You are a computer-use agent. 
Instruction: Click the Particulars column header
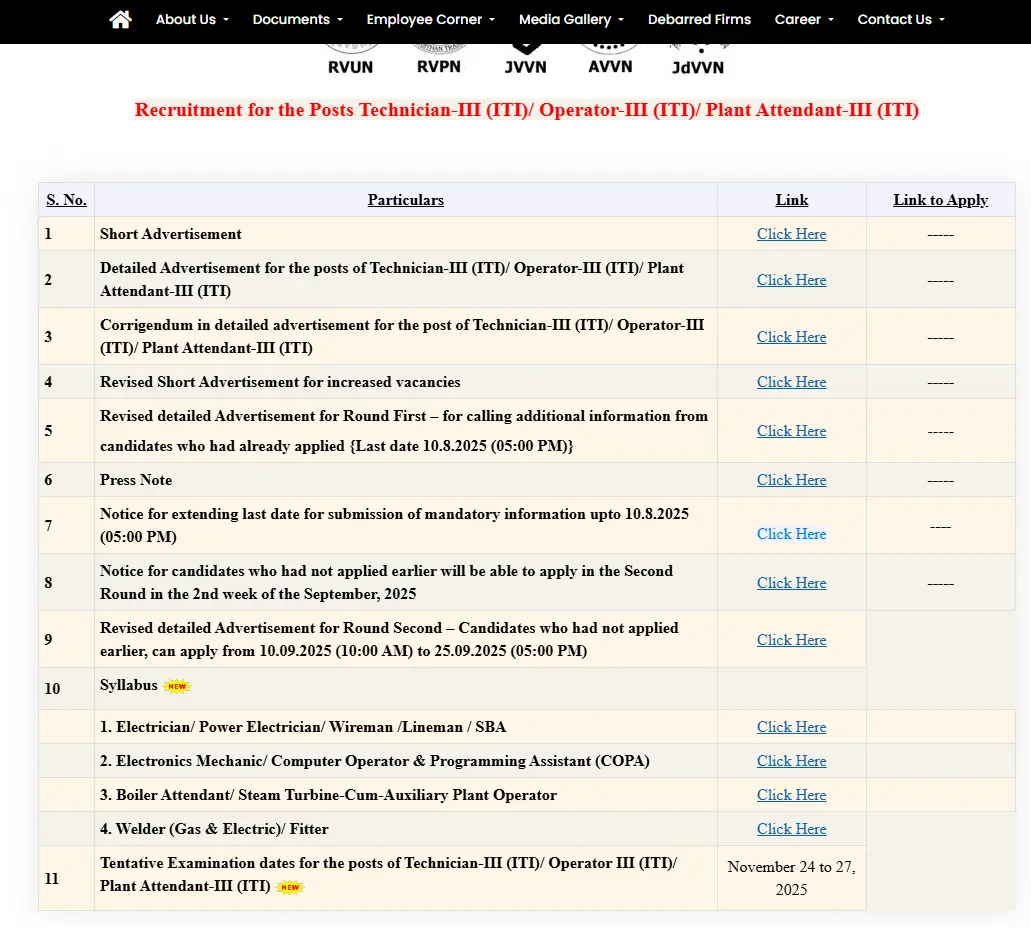point(405,200)
